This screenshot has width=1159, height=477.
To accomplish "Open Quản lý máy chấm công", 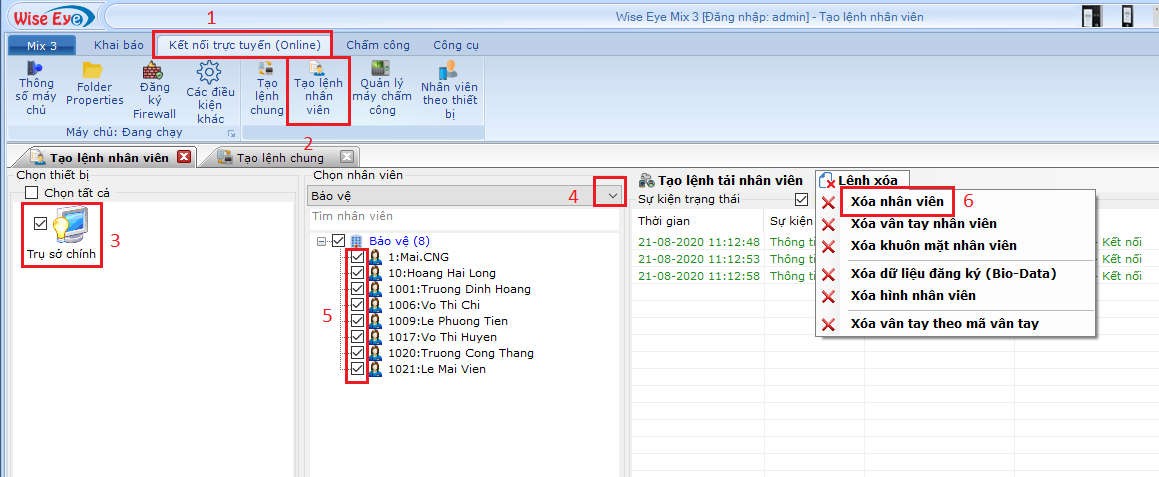I will click(x=381, y=88).
